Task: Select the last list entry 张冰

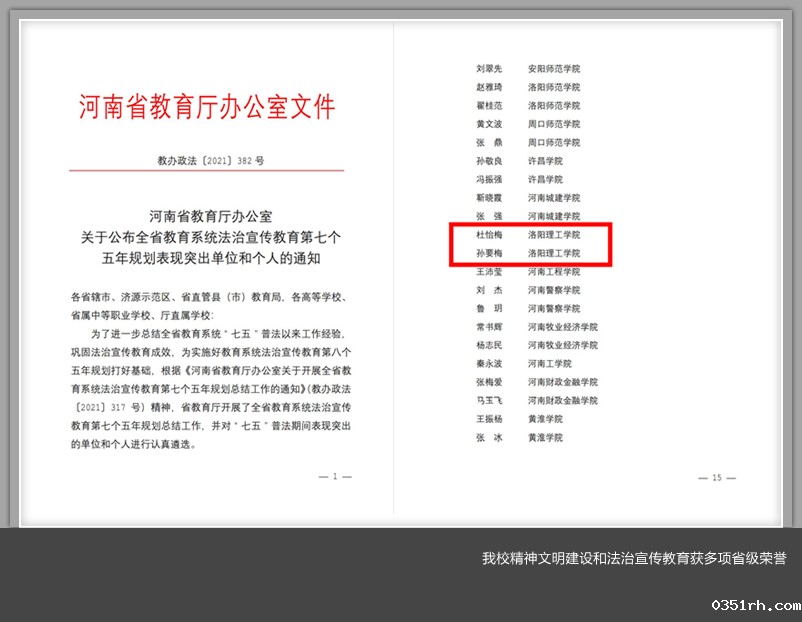Action: click(489, 438)
